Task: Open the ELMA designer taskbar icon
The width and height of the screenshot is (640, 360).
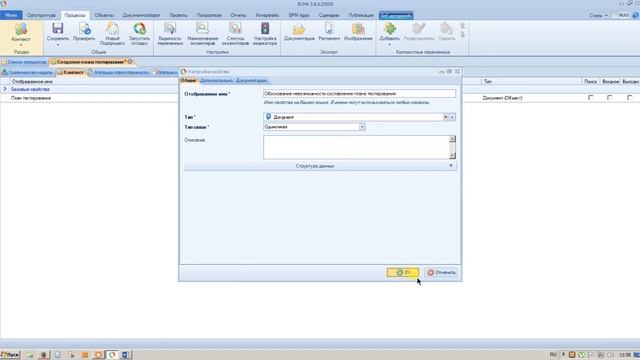Action: pos(112,355)
